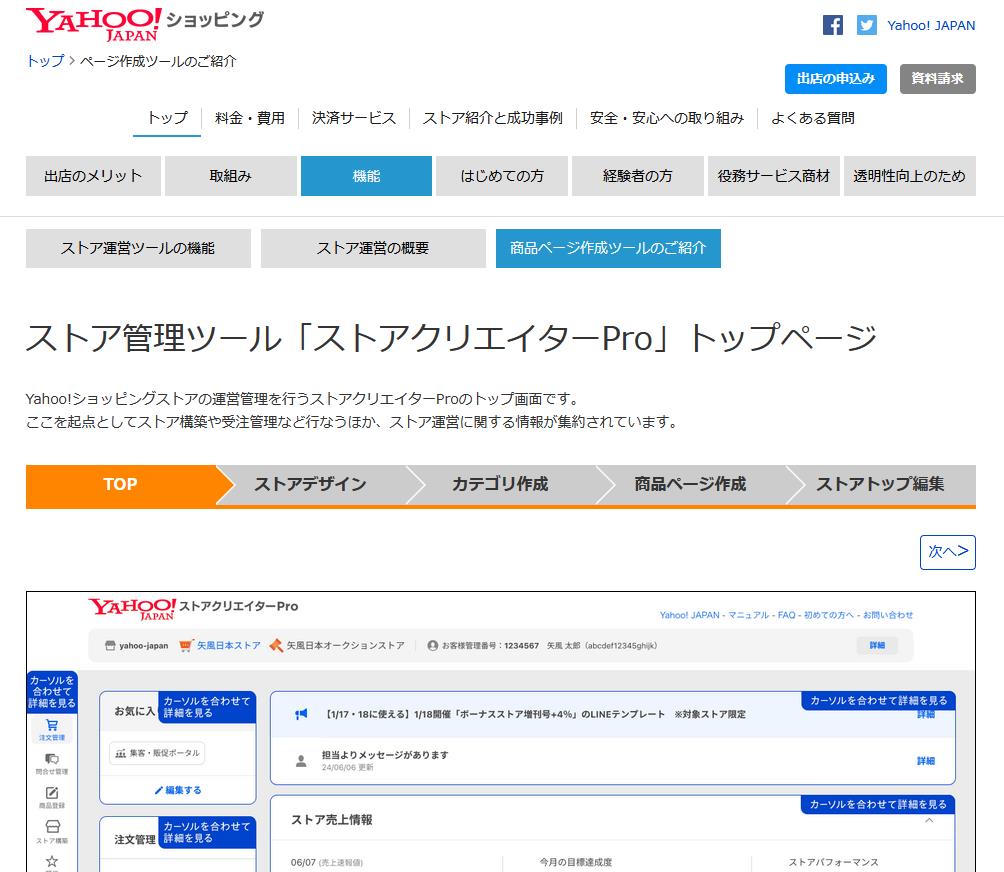Open the 編集する link in お気に入り panel

(x=179, y=790)
